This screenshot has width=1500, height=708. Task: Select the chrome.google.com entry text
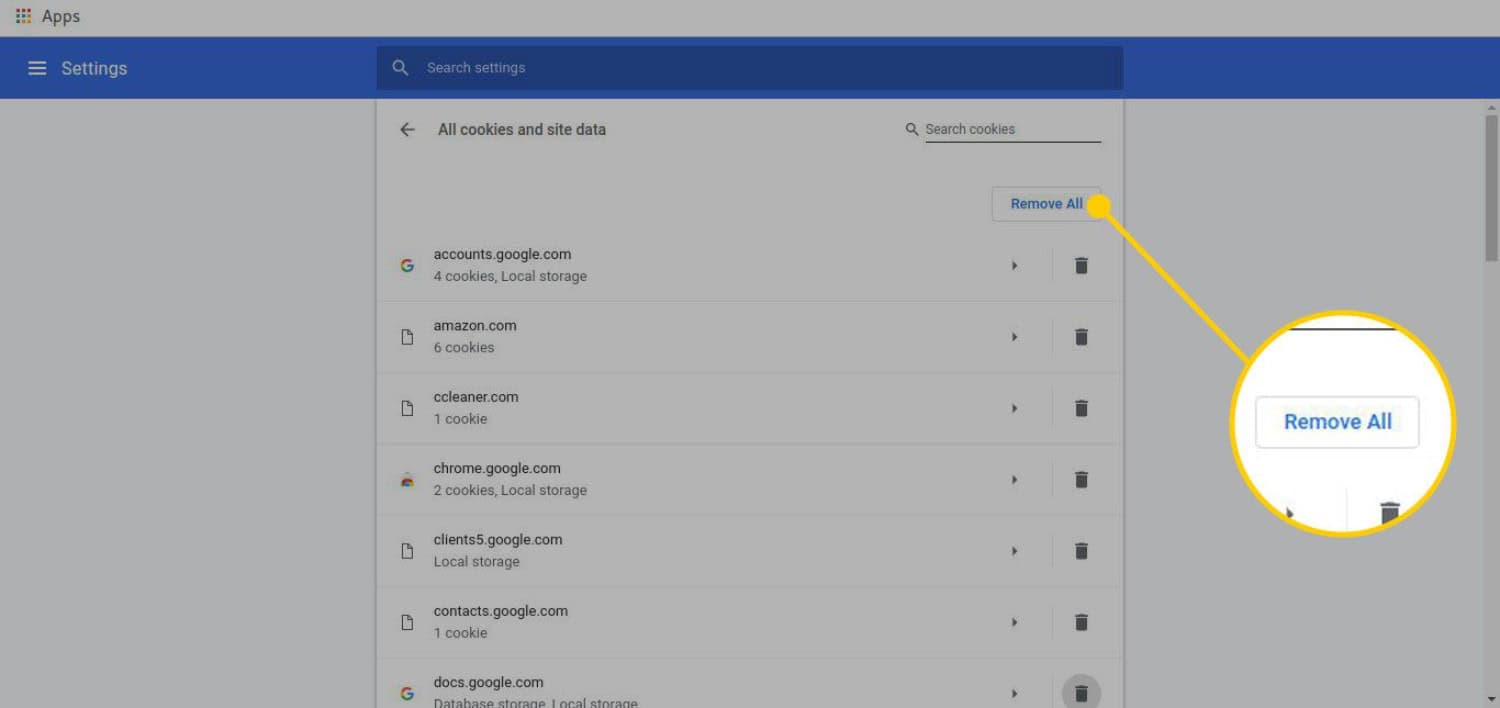(497, 468)
